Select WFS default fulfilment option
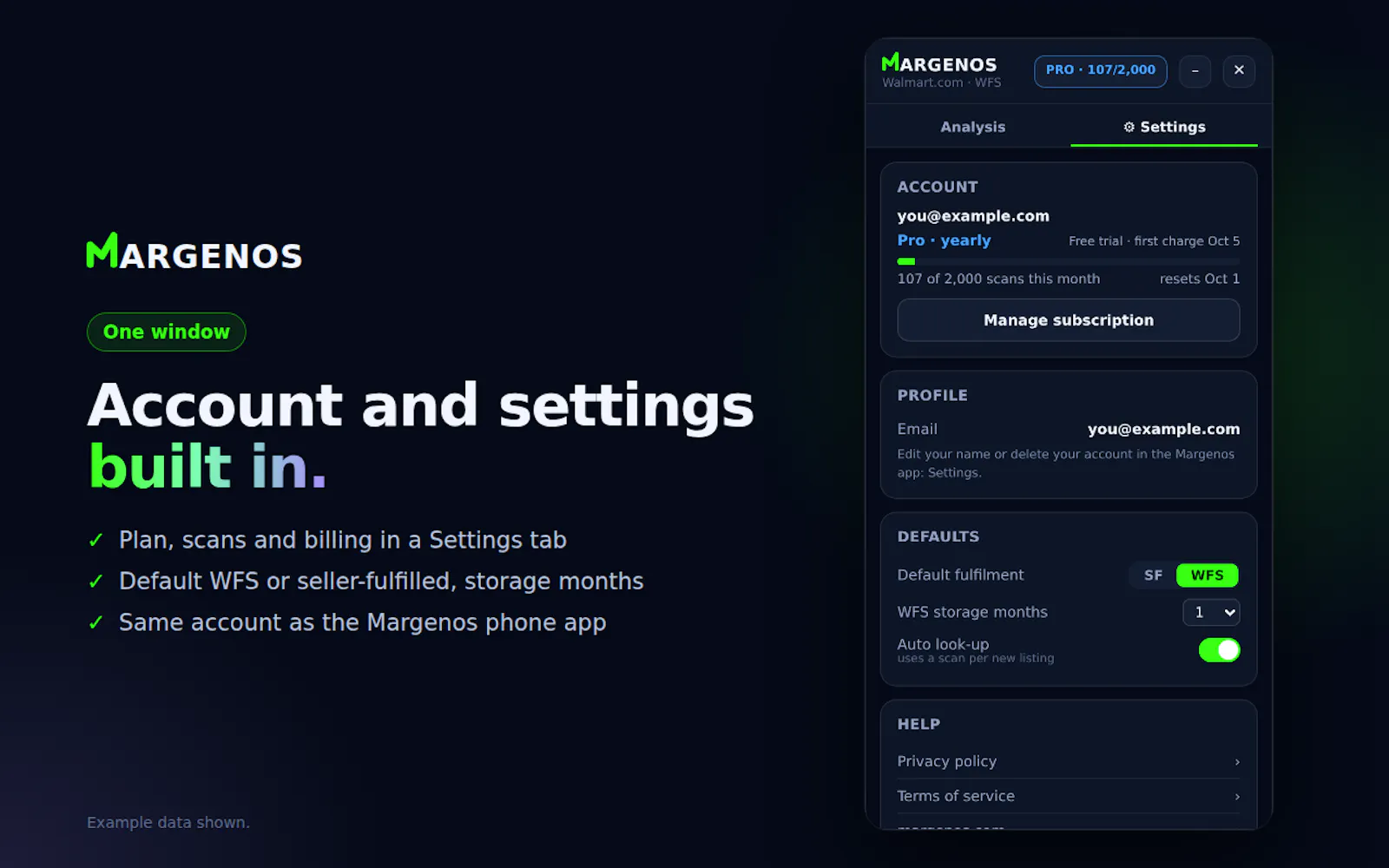Viewport: 1389px width, 868px height. [1207, 575]
